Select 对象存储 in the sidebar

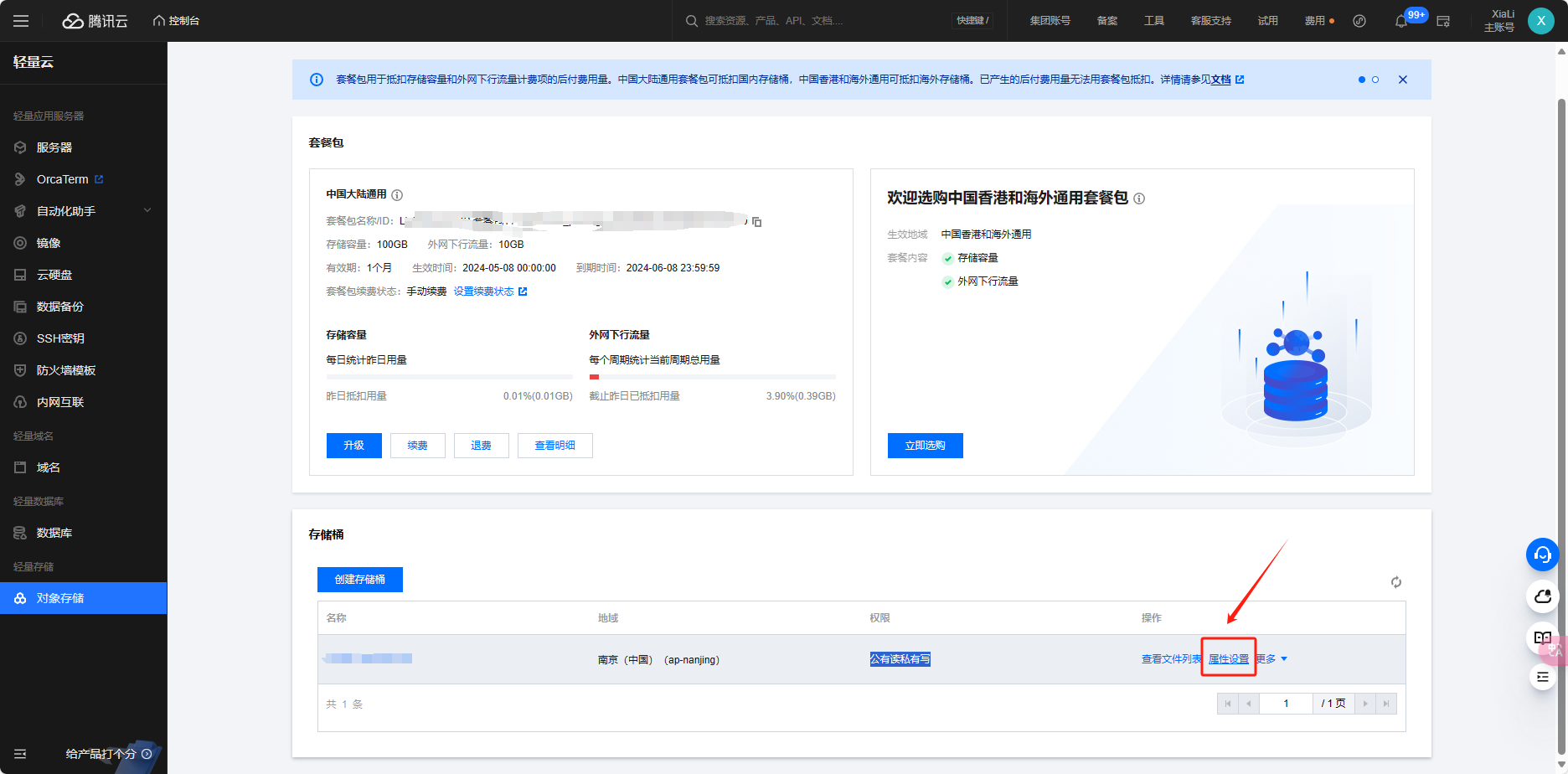coord(83,598)
